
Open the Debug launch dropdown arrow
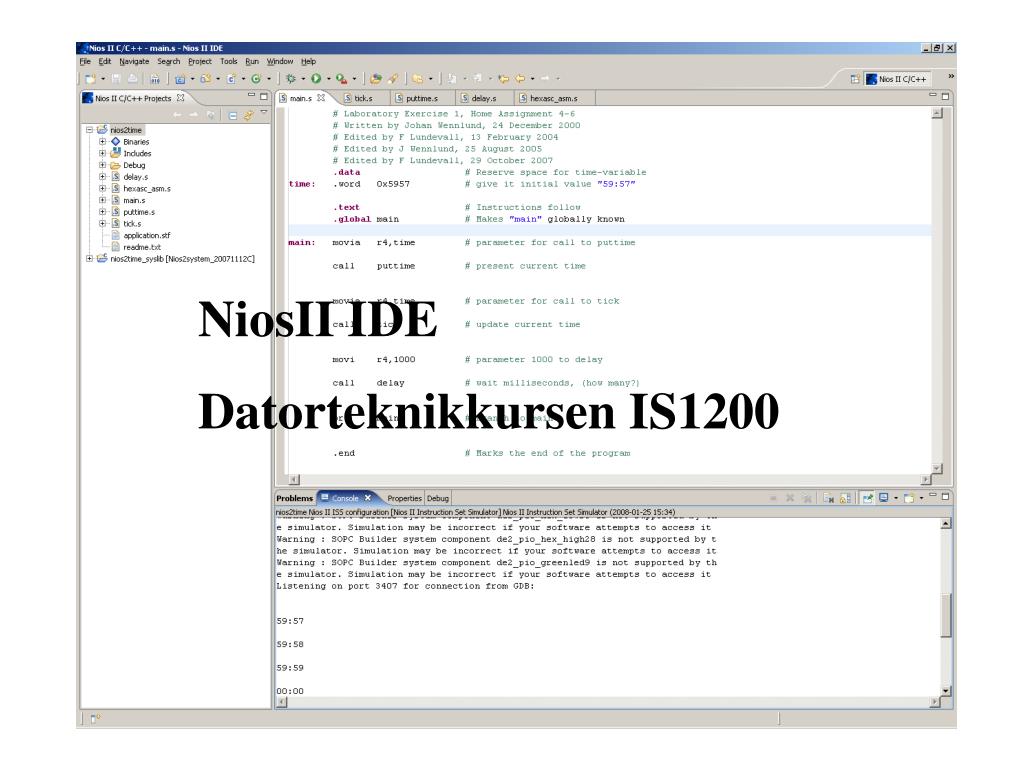click(x=303, y=79)
